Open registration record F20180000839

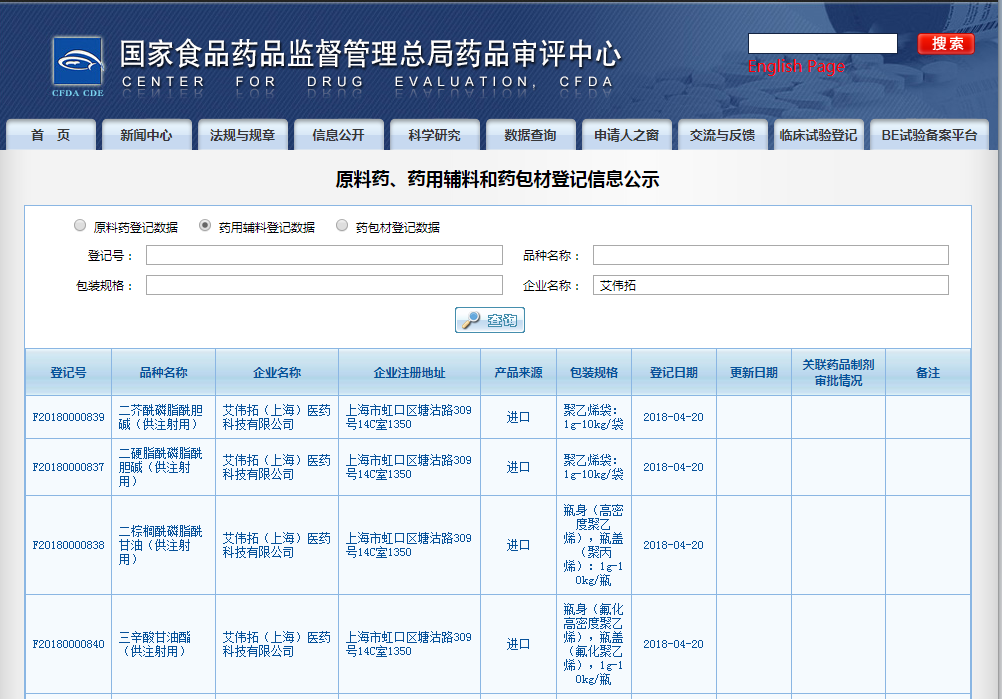tap(66, 417)
